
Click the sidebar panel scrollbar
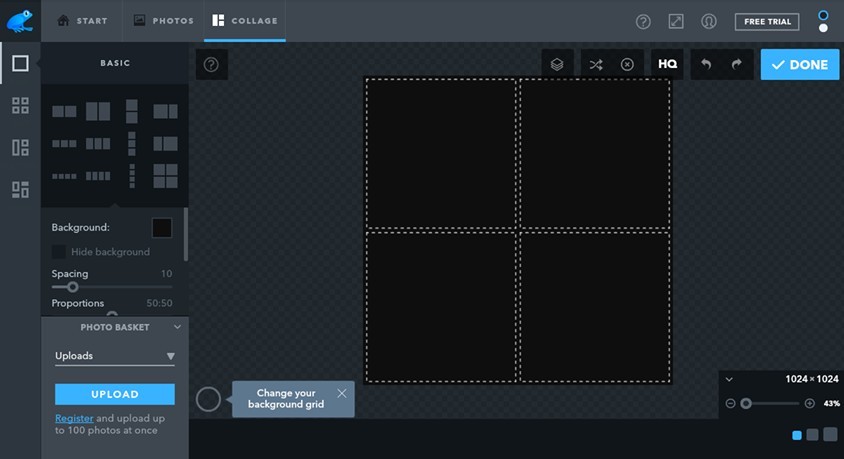tap(186, 235)
